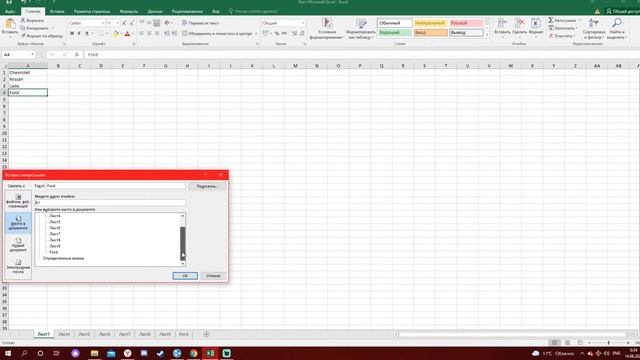Apply the Good (Хороший) green cell style
The image size is (640, 360).
click(395, 32)
